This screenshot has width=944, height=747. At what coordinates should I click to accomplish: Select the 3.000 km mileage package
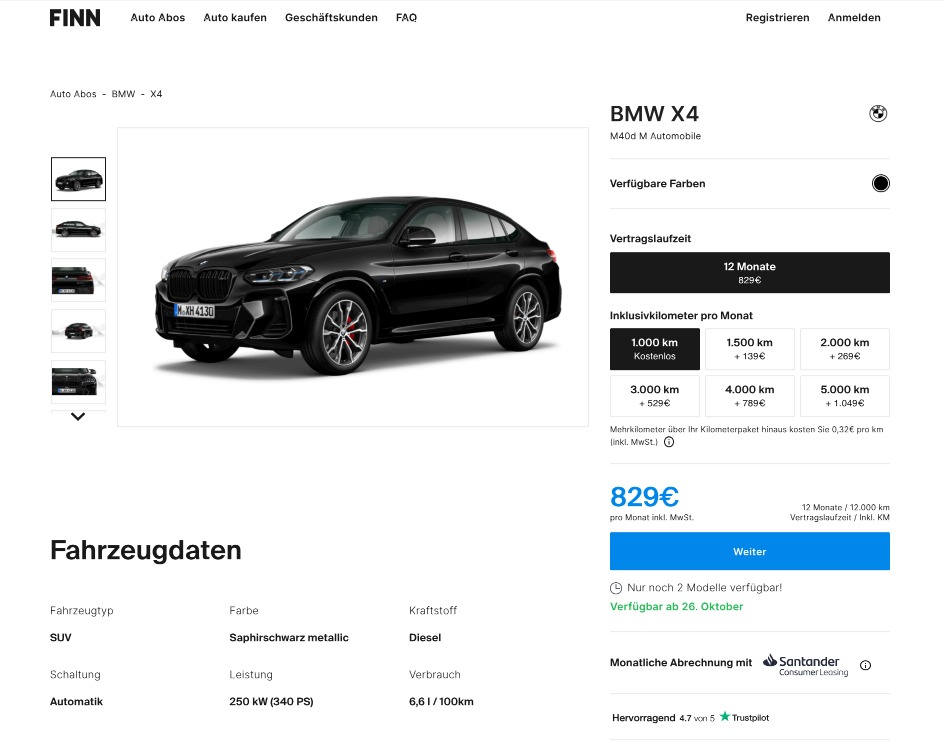click(654, 395)
